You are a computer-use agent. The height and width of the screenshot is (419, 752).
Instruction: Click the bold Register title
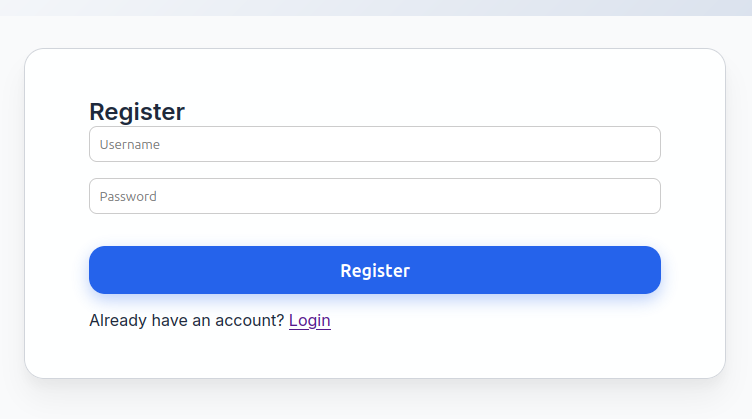tap(137, 112)
